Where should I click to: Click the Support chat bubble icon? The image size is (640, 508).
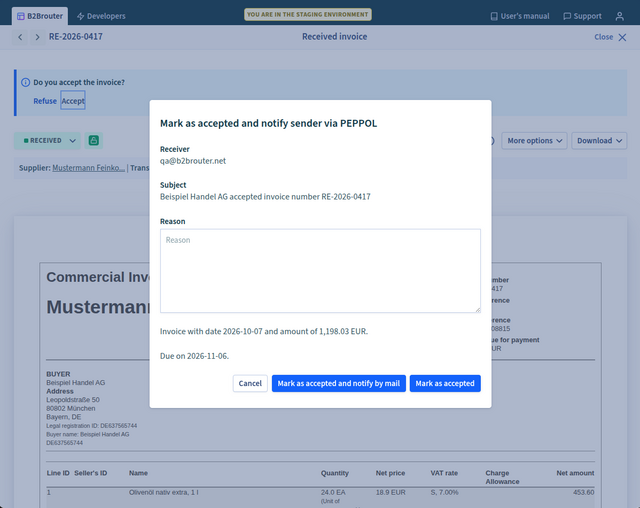pos(567,16)
